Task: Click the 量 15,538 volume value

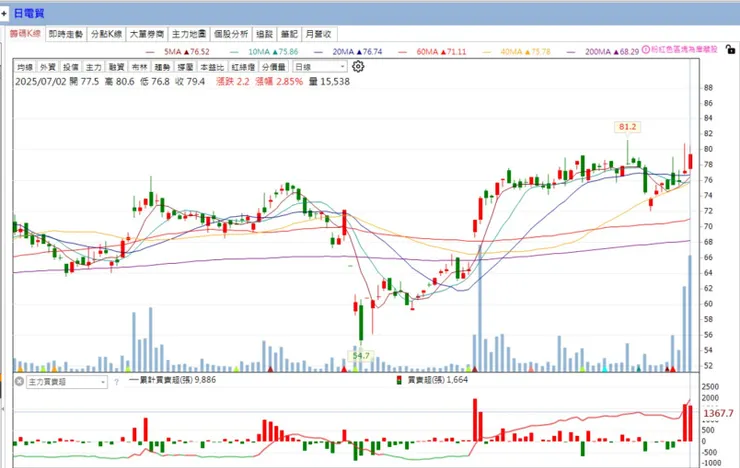Action: pos(329,82)
